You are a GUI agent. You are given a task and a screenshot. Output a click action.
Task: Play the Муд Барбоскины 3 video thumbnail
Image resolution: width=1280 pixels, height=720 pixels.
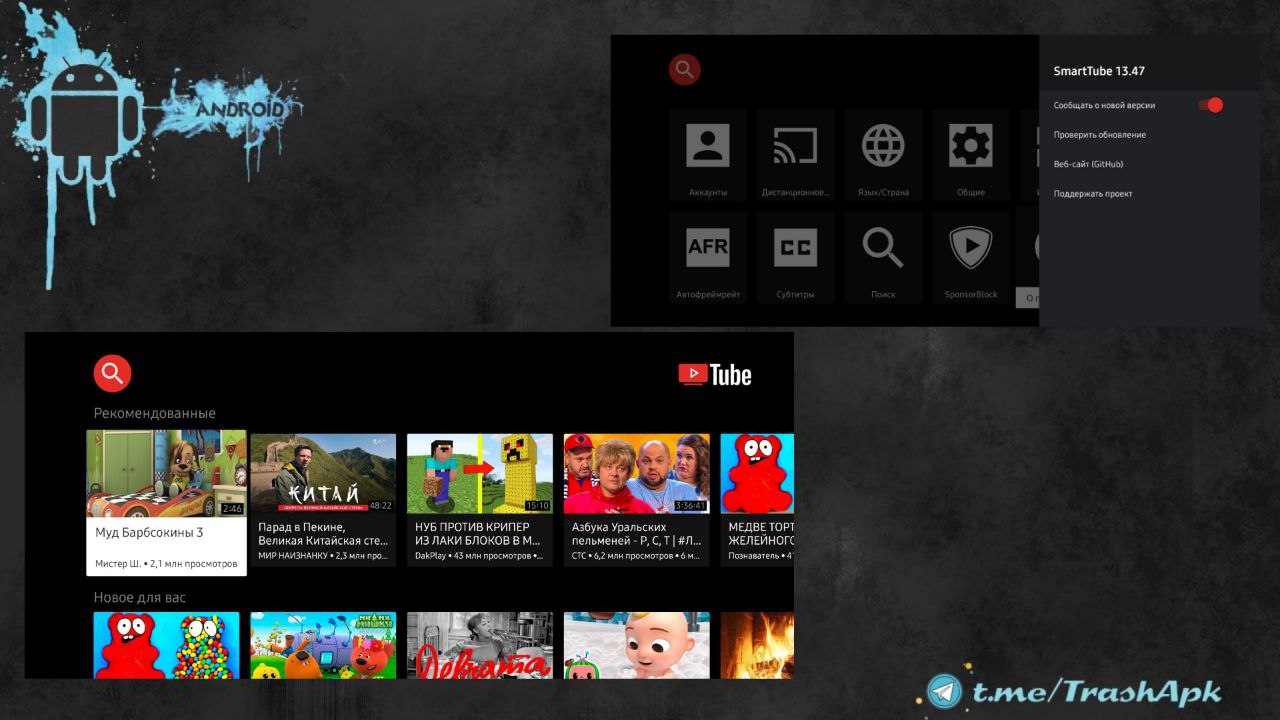pyautogui.click(x=166, y=473)
